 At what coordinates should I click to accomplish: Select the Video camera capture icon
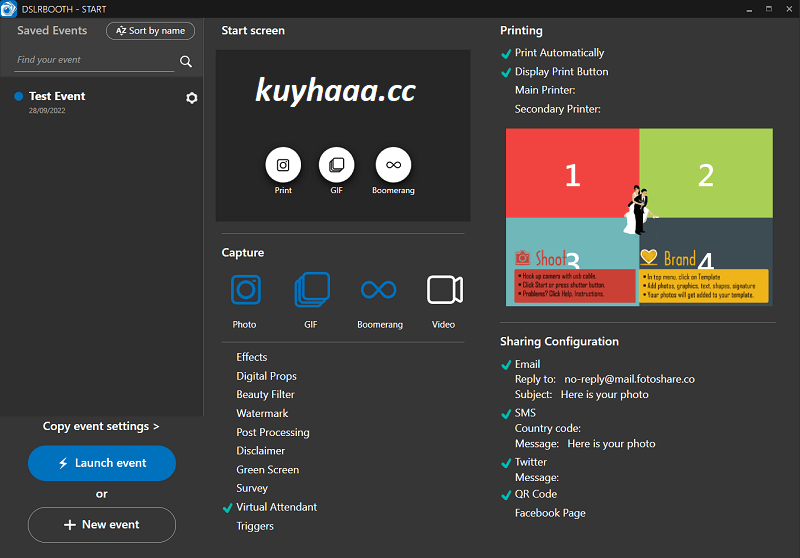click(x=445, y=290)
